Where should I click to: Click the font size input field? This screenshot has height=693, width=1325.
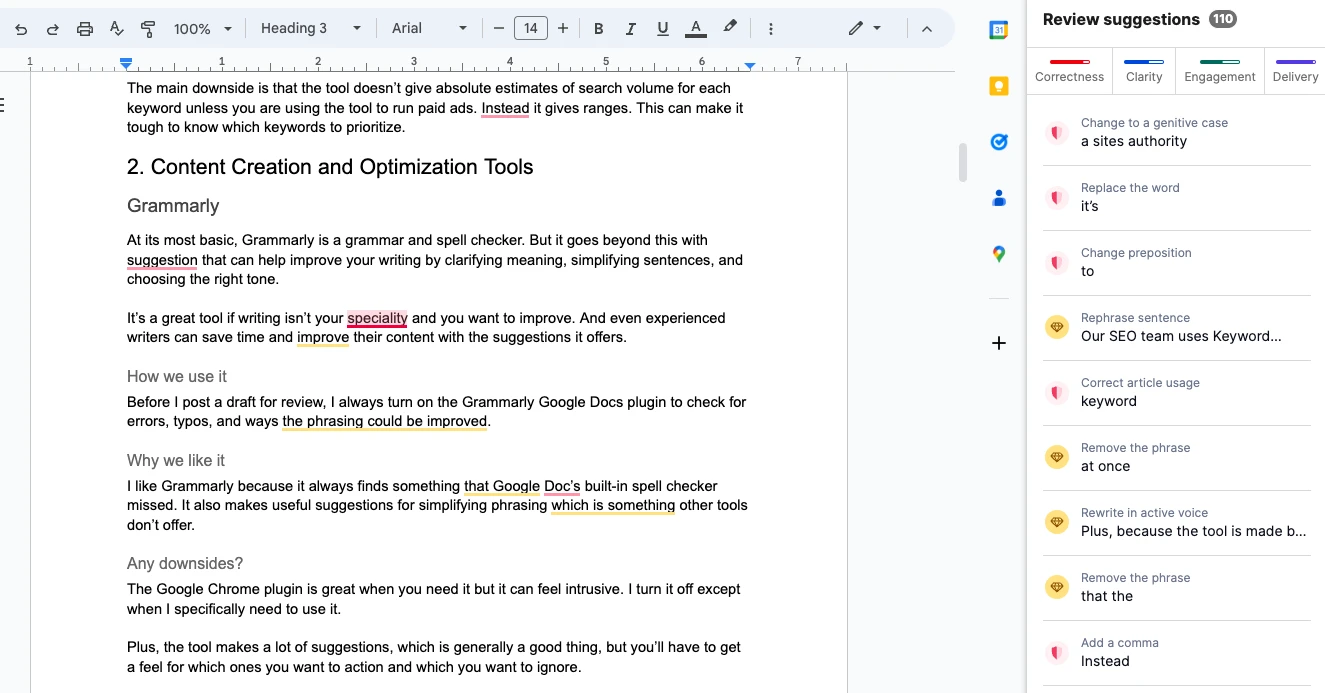(x=530, y=28)
